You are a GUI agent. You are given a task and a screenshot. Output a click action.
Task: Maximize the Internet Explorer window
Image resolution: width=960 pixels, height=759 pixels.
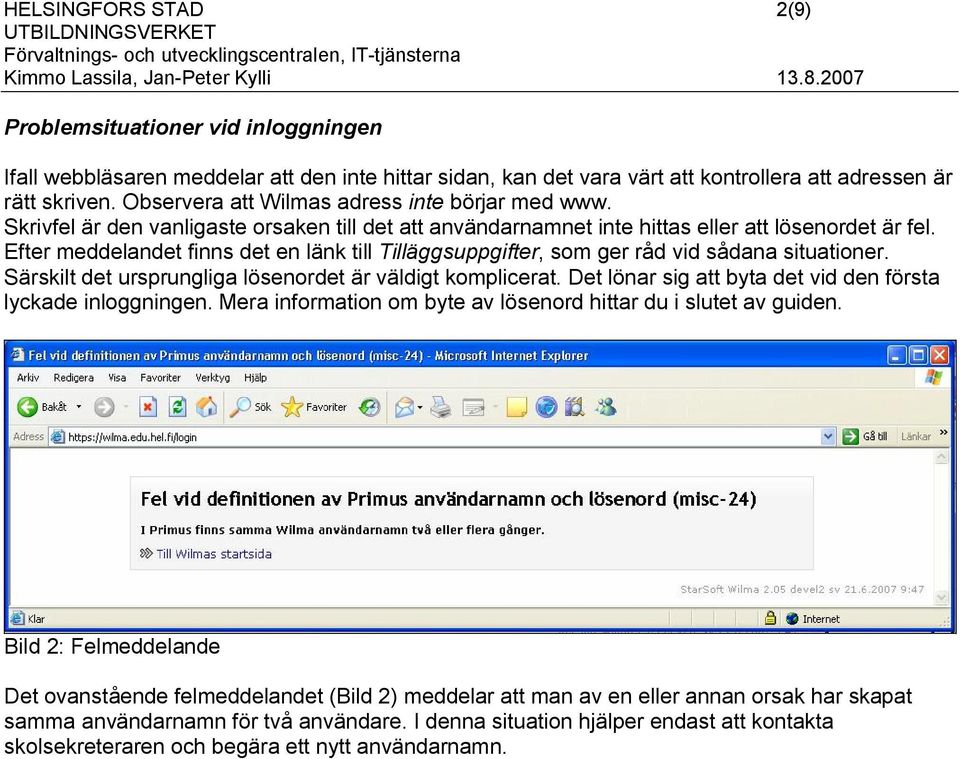918,355
